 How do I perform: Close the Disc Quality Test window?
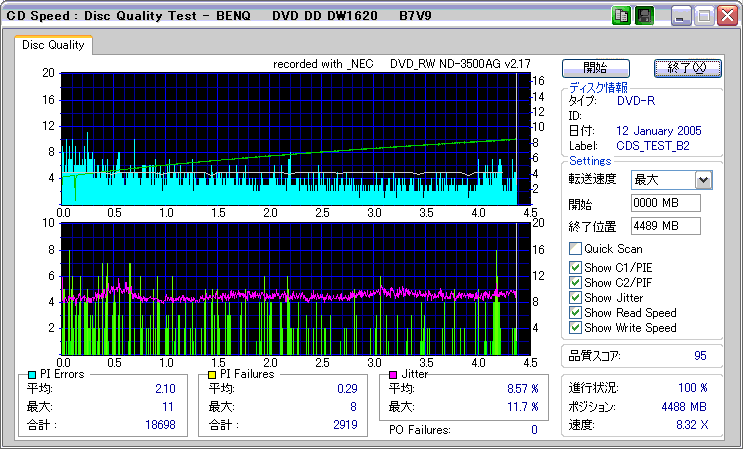click(x=728, y=16)
